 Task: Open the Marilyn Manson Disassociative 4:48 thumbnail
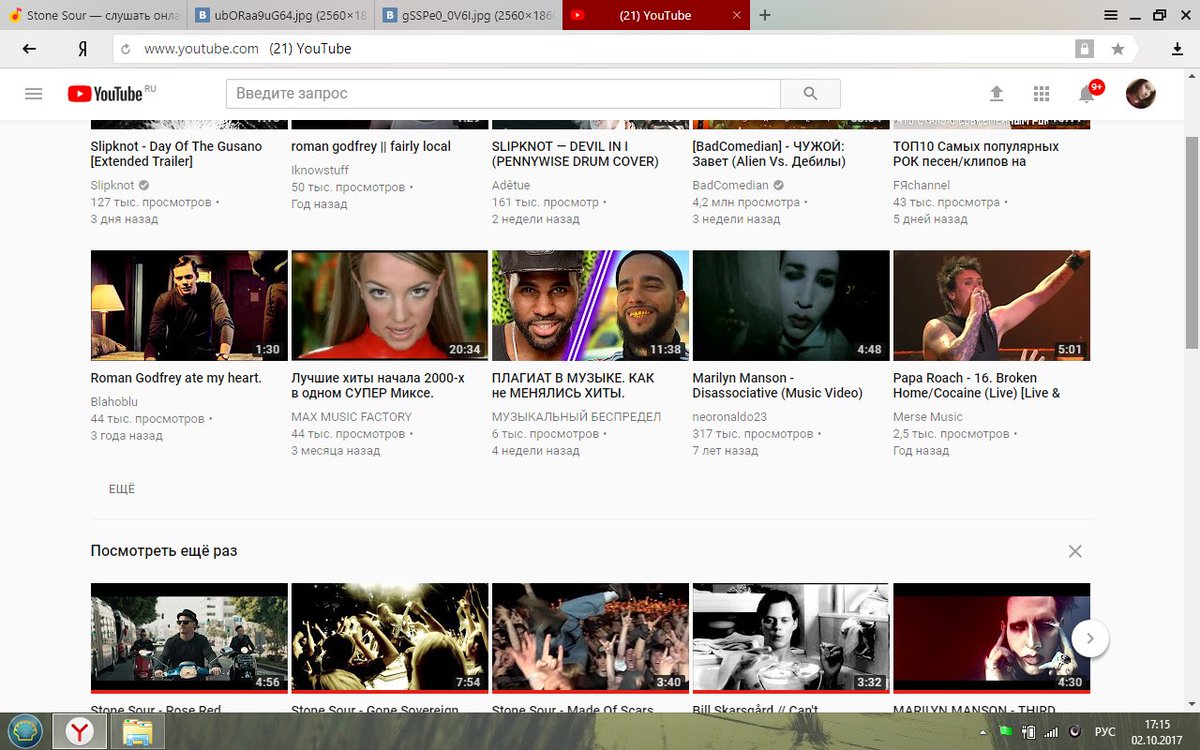tap(791, 305)
